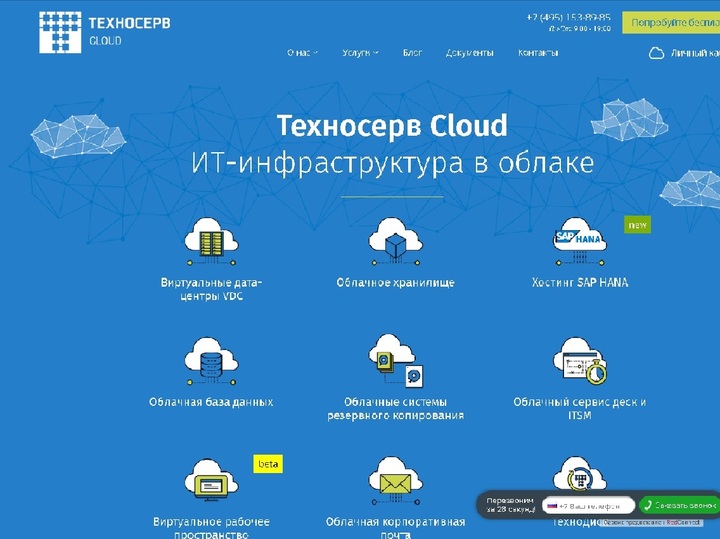Click the Техносерв Cloud main heading
The width and height of the screenshot is (720, 539).
(392, 125)
